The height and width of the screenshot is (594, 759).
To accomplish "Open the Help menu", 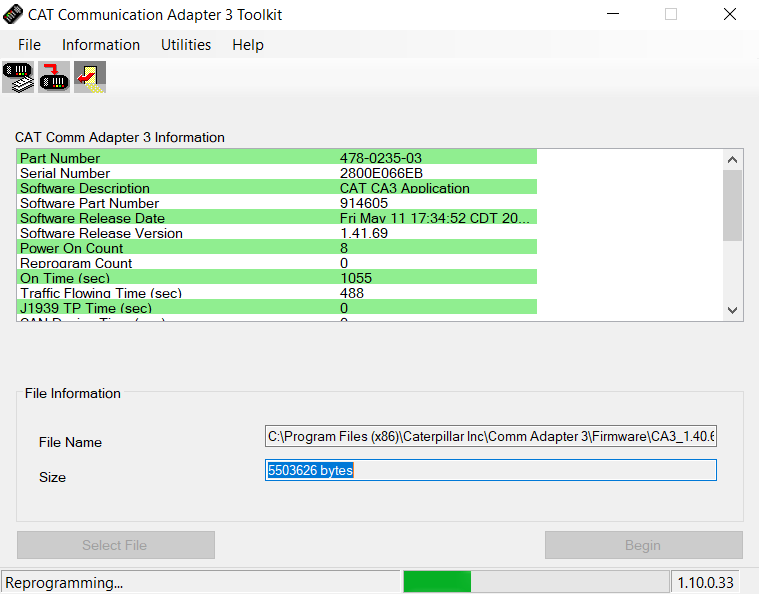I will [x=248, y=45].
